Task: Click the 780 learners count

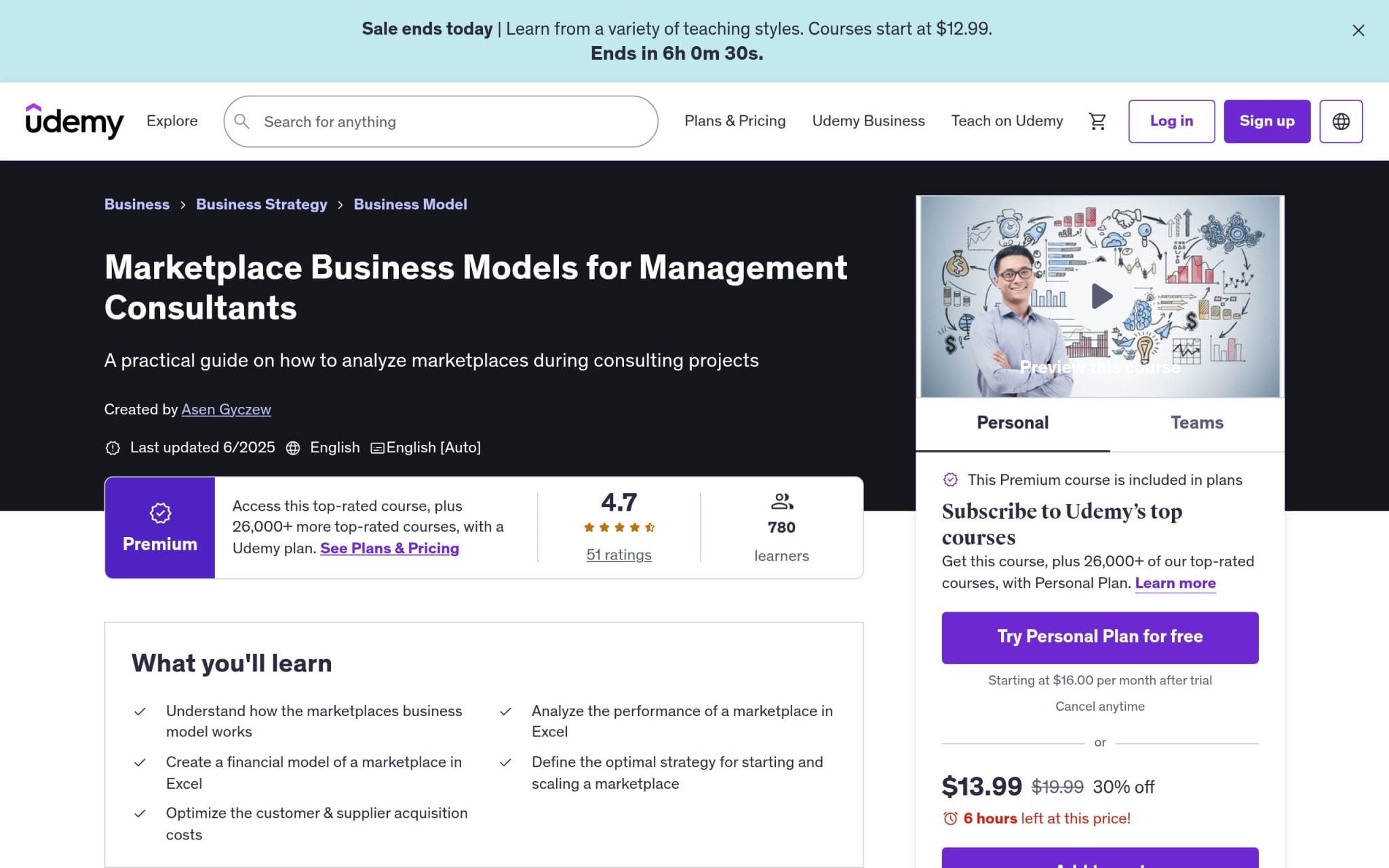Action: pyautogui.click(x=781, y=528)
